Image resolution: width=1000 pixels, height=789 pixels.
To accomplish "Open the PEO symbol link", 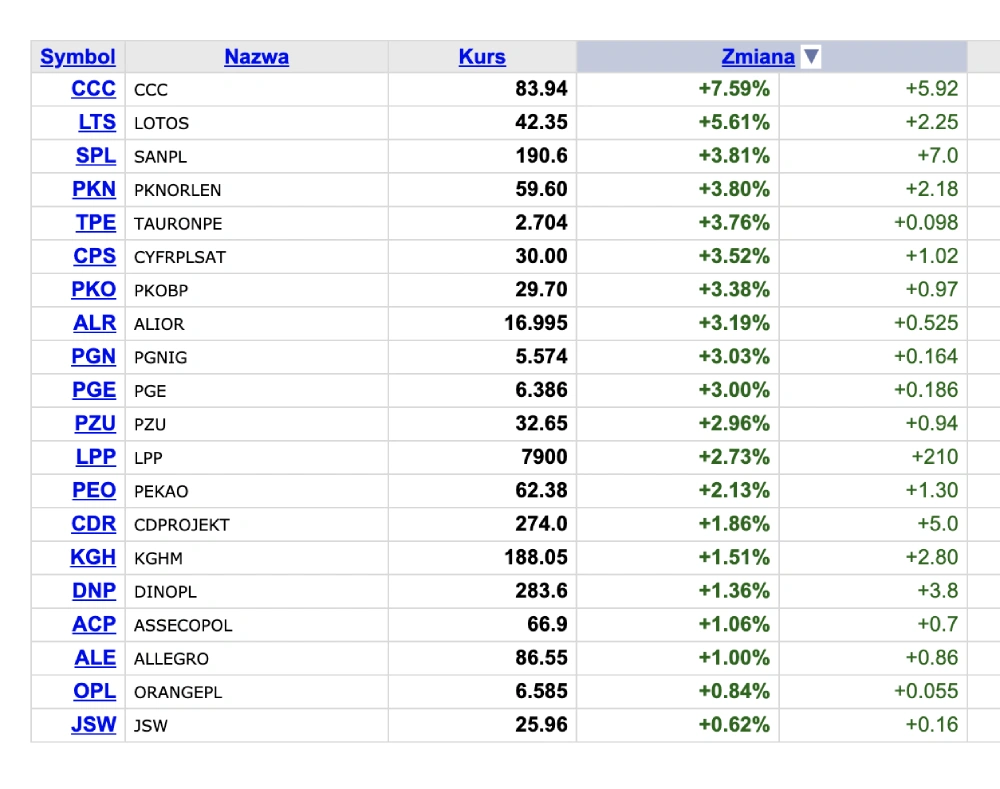I will (94, 490).
